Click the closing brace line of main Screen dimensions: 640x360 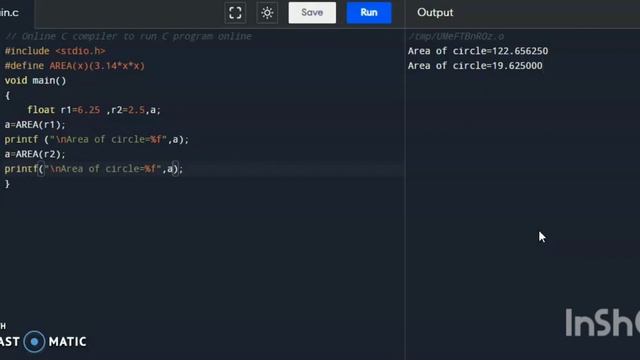tap(7, 184)
